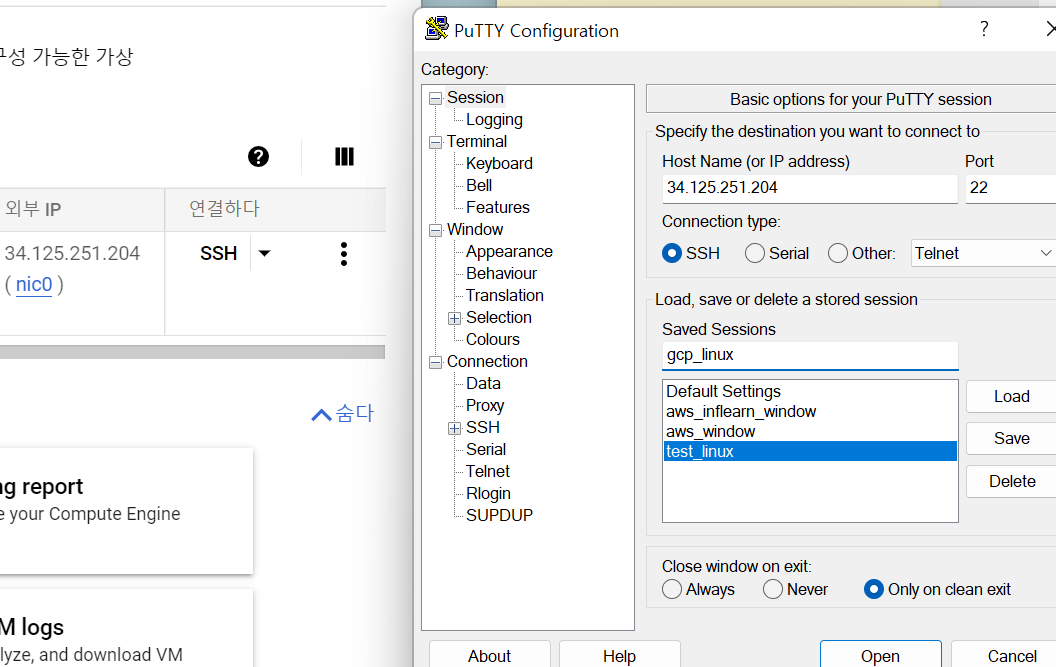Select Telnet category in tree
This screenshot has width=1056, height=667.
(x=488, y=472)
